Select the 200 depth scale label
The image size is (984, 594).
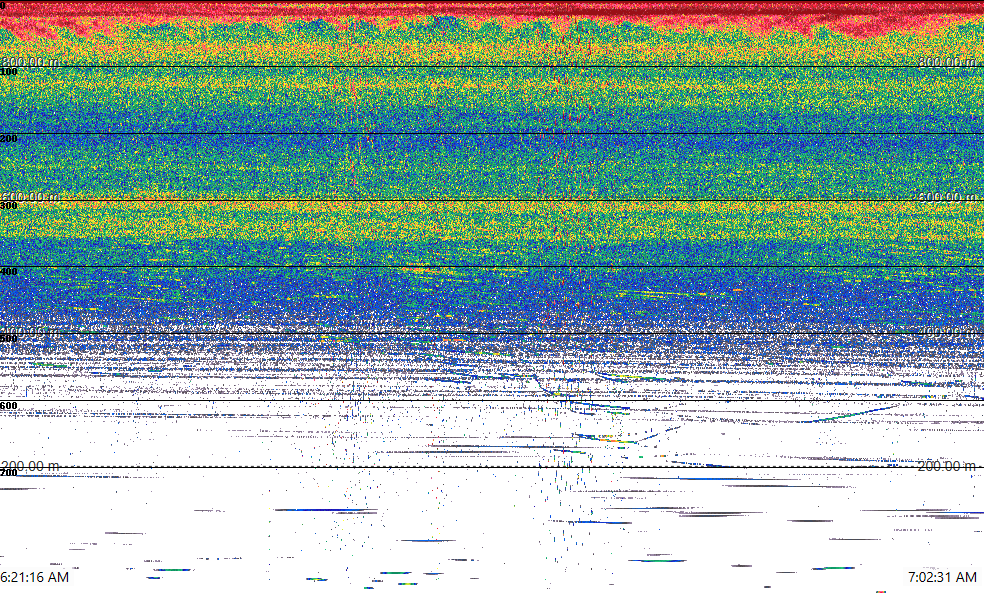click(9, 139)
